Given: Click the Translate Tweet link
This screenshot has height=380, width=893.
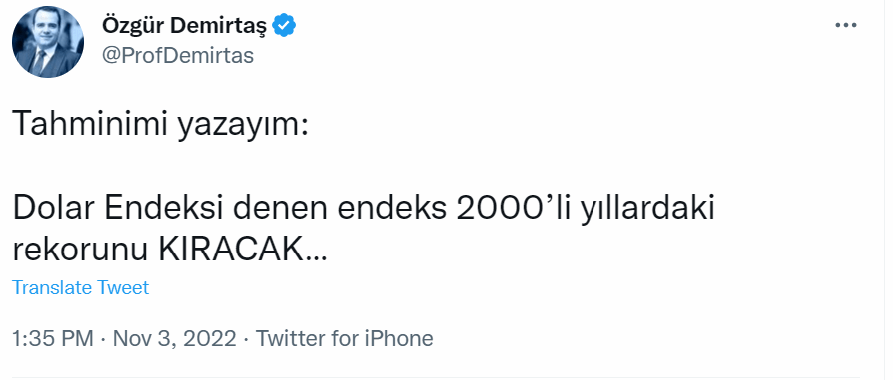Looking at the screenshot, I should [80, 287].
